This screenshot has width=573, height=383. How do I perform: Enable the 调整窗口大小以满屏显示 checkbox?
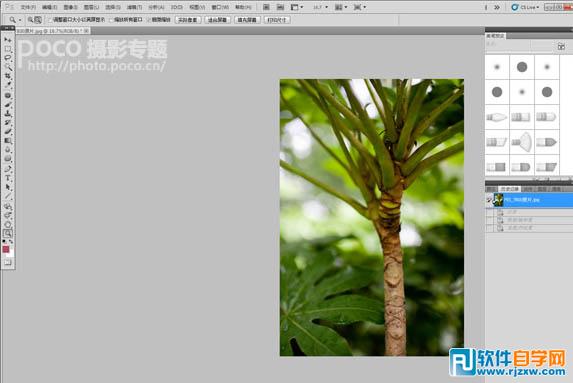[51, 20]
